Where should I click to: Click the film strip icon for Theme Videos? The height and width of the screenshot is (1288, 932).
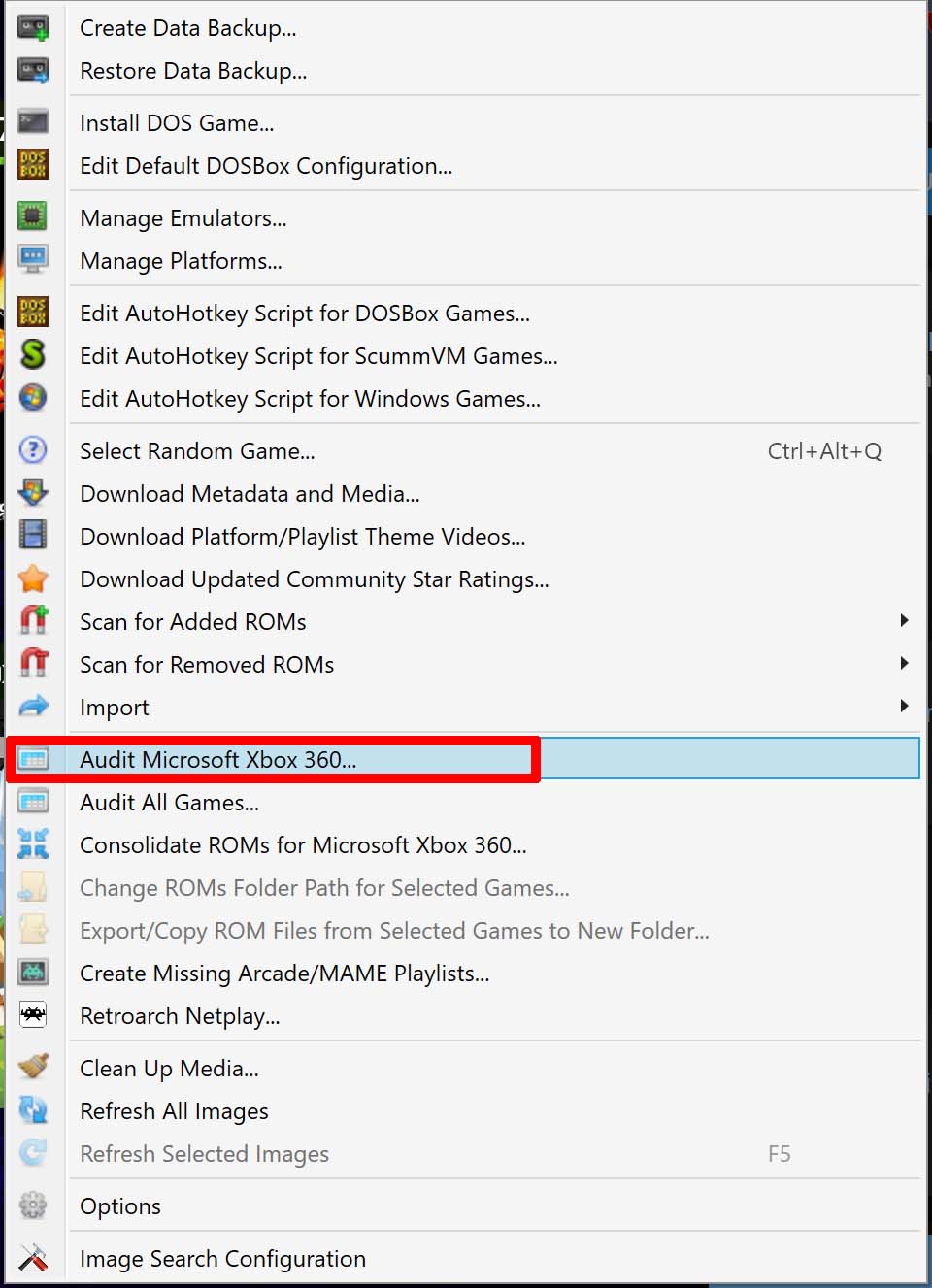[x=33, y=536]
